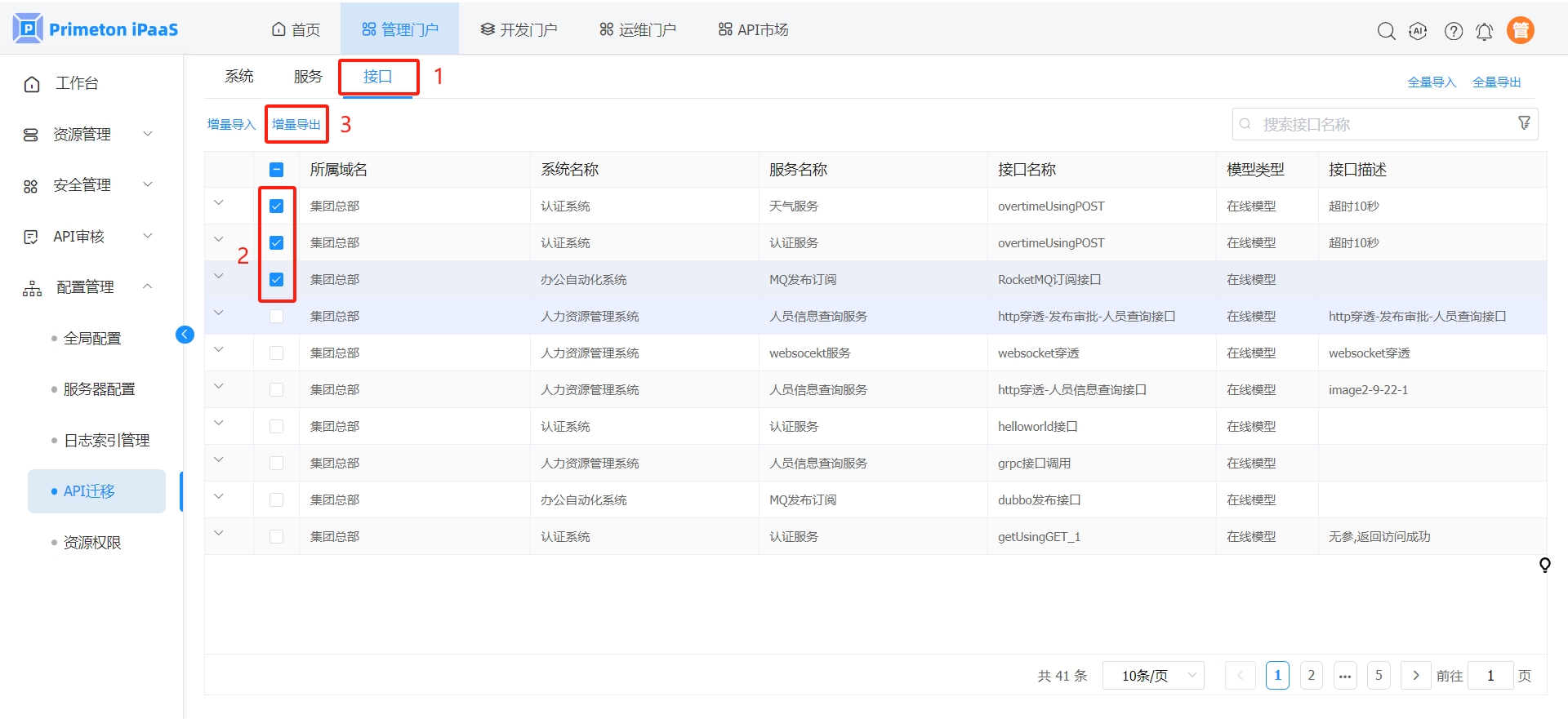Expand the 资源管理 sidebar menu
Screen dimensions: 1568x719
coord(88,134)
